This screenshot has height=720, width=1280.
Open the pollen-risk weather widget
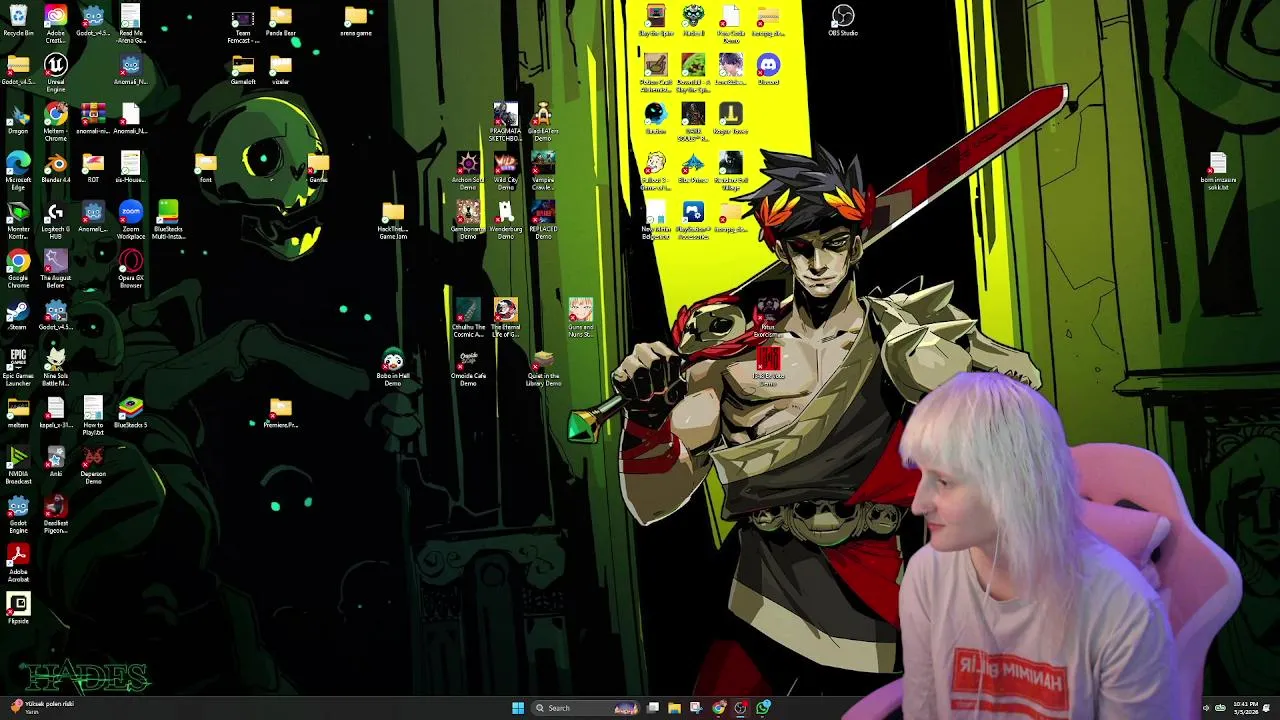40,708
